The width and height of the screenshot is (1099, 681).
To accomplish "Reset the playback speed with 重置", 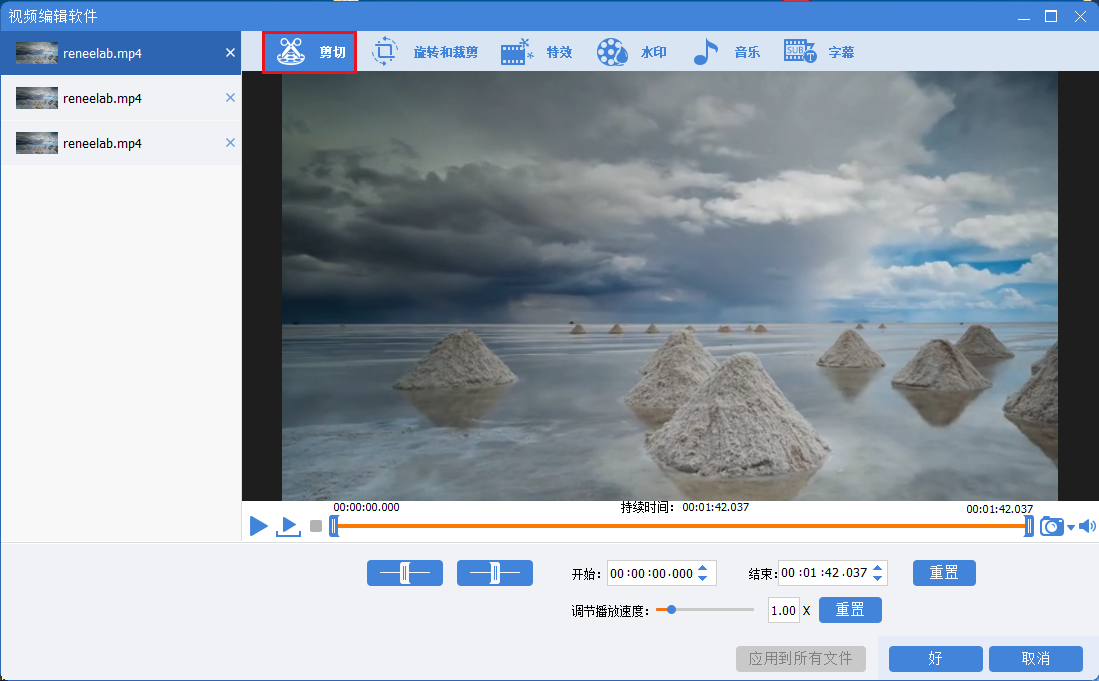I will coord(850,610).
